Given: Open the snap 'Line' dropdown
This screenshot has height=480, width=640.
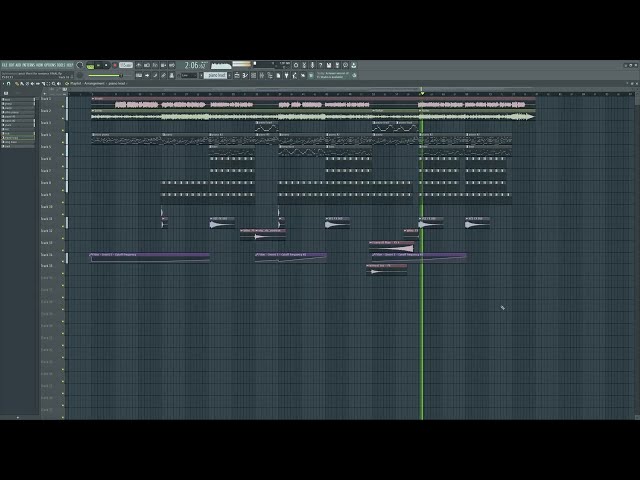Looking at the screenshot, I should tap(189, 75).
